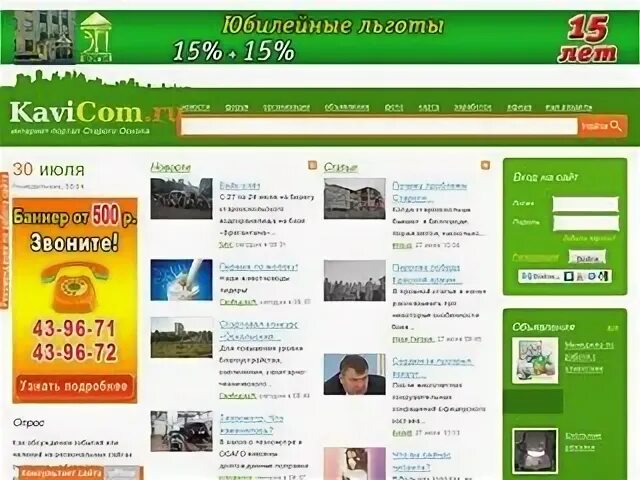
Task: Focus the login (Логин) input field
Action: click(586, 204)
